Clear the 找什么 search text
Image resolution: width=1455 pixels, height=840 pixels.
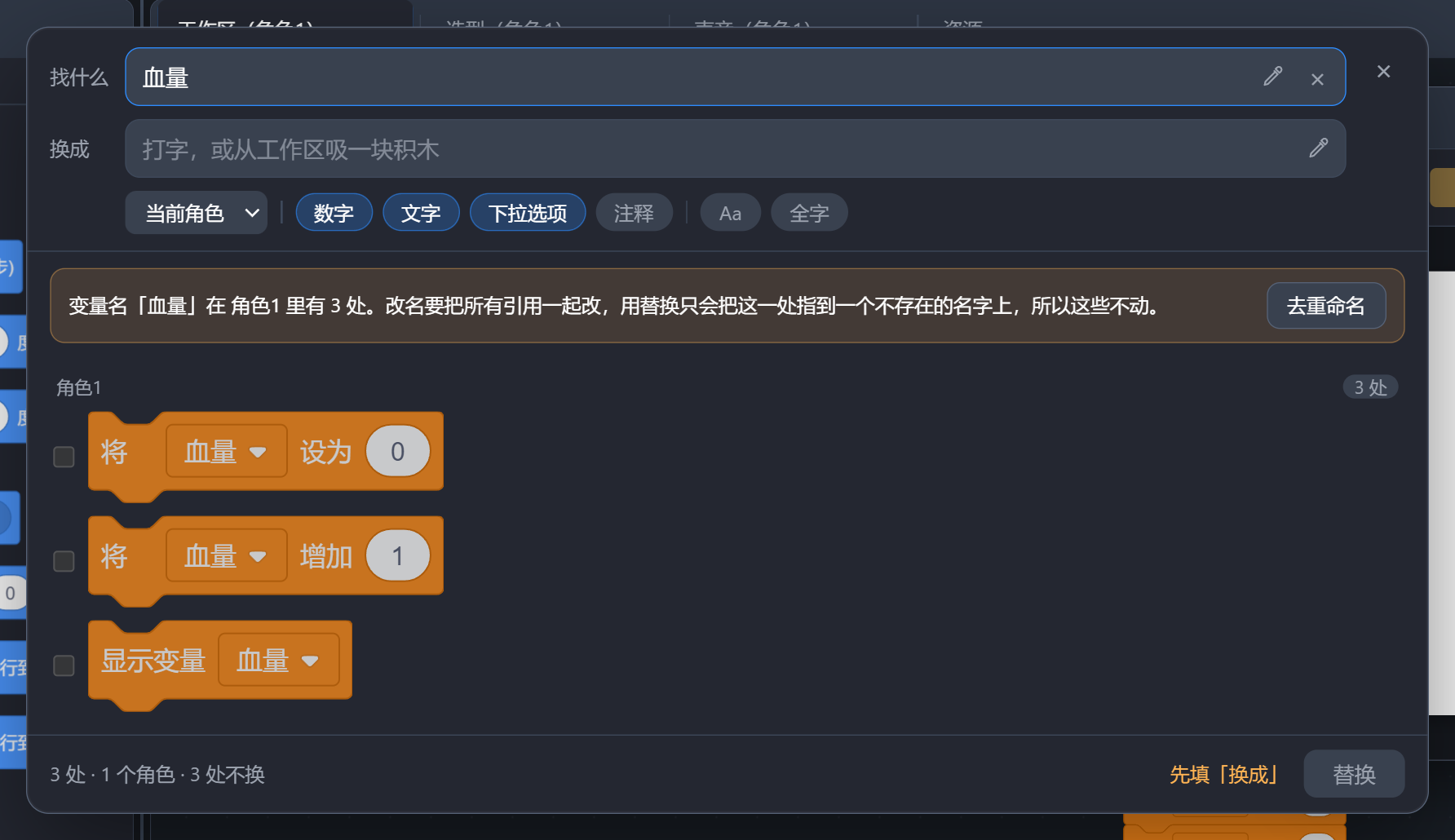(x=1317, y=79)
